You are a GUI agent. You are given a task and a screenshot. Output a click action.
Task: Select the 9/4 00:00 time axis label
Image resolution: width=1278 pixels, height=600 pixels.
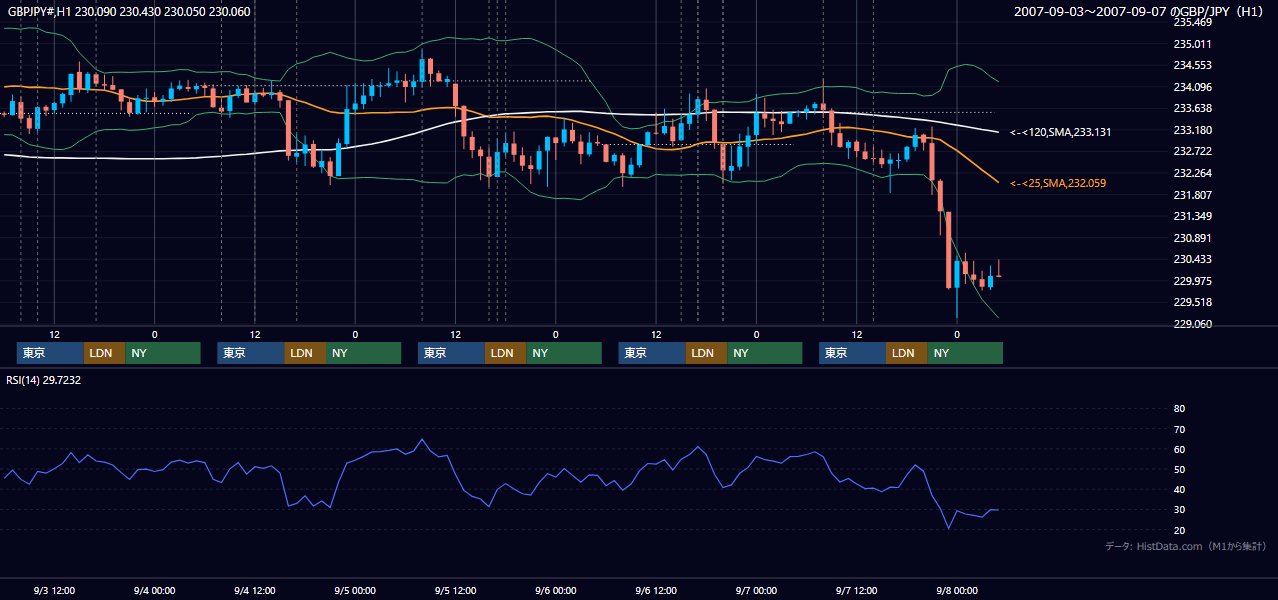coord(154,591)
